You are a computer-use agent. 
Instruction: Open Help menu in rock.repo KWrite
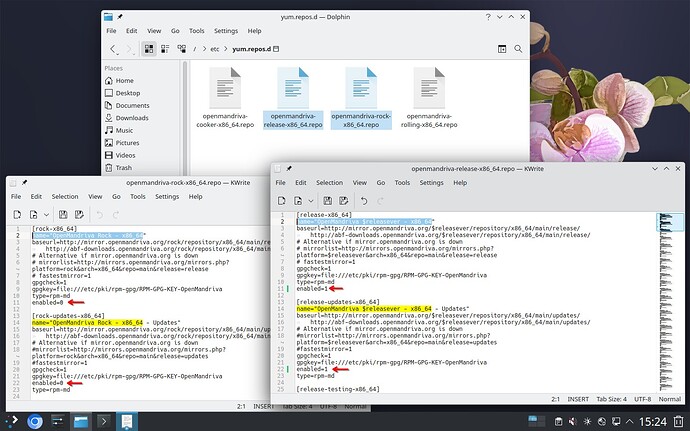[195, 196]
